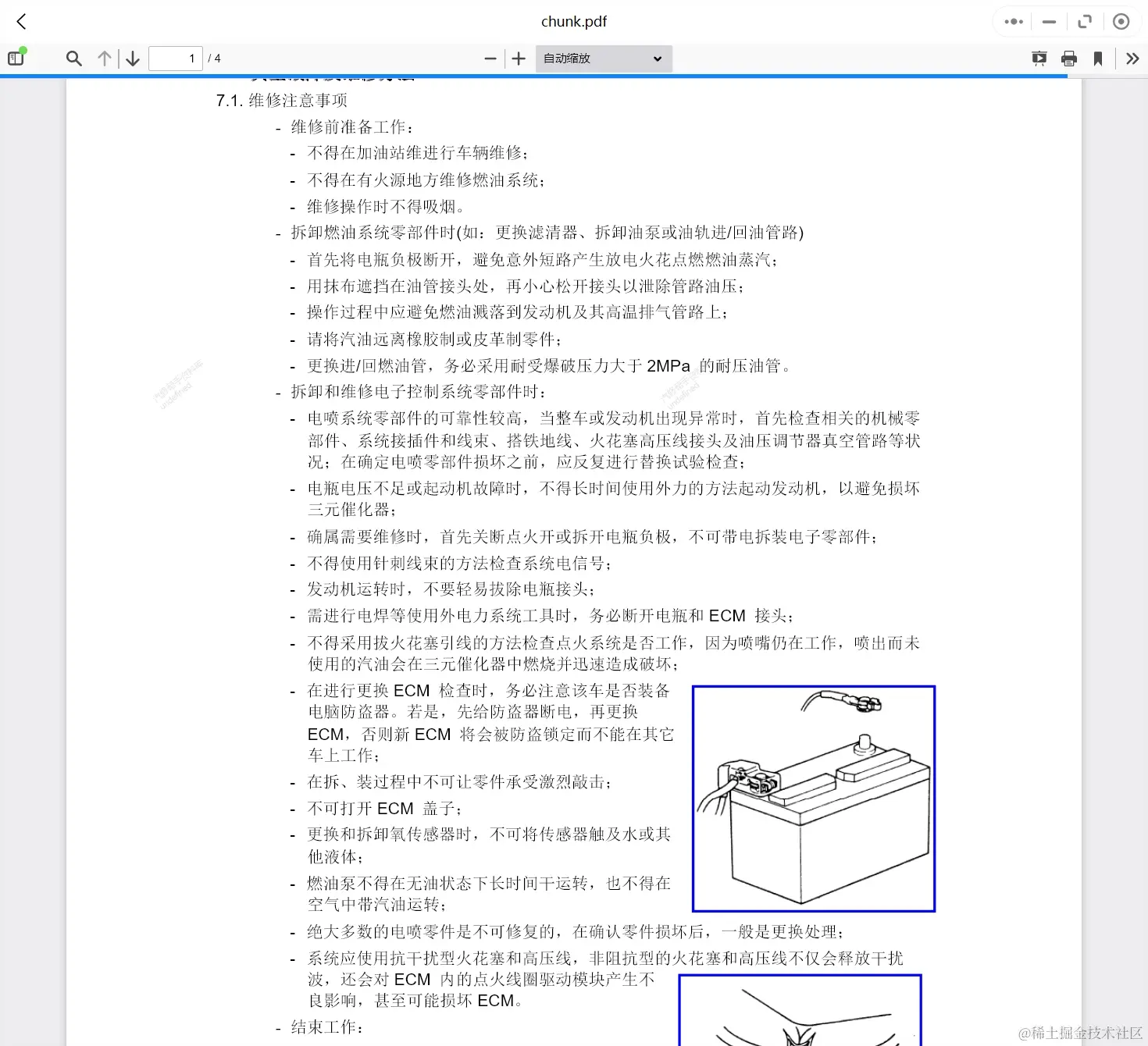Click the page number input field
Screen dimensions: 1148x1046
pyautogui.click(x=175, y=58)
